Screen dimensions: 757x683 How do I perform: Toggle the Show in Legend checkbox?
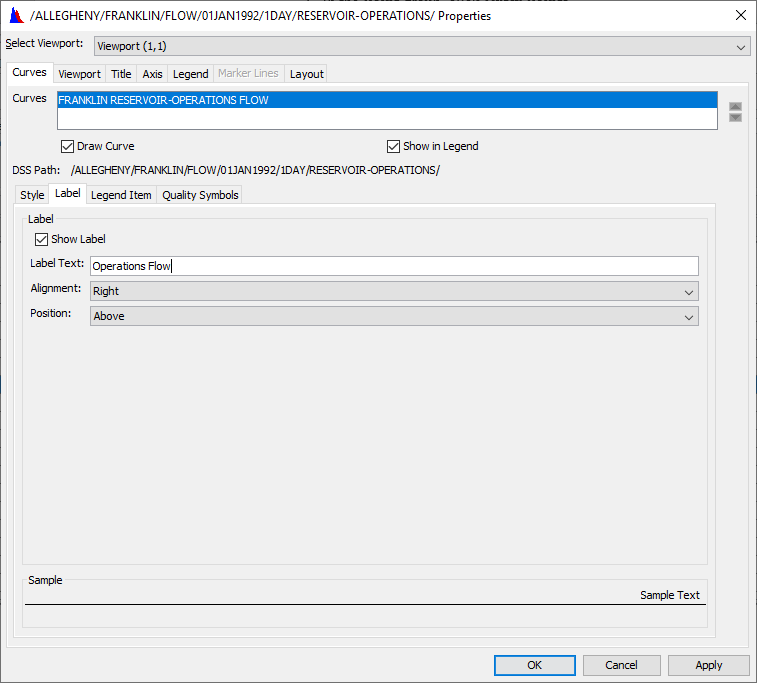click(x=393, y=146)
